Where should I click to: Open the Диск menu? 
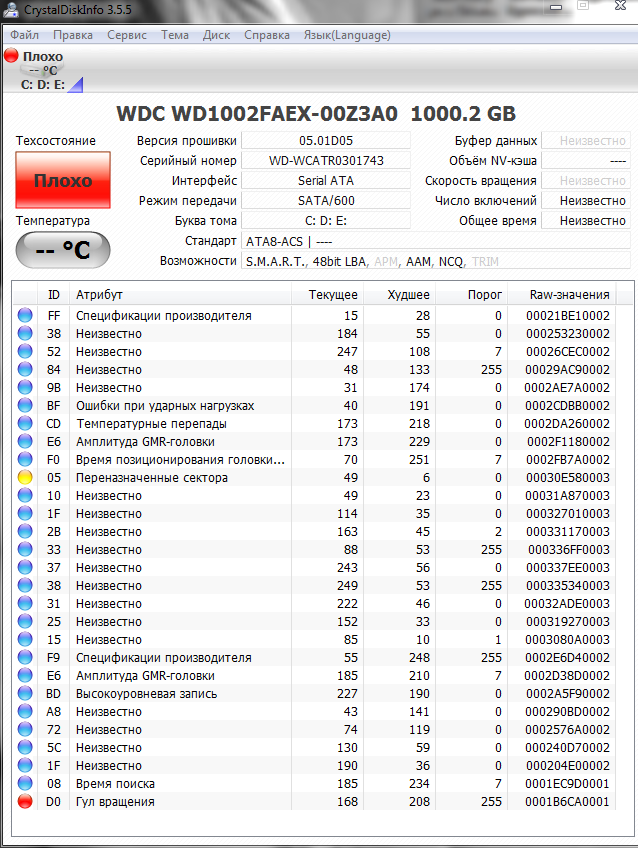(216, 35)
